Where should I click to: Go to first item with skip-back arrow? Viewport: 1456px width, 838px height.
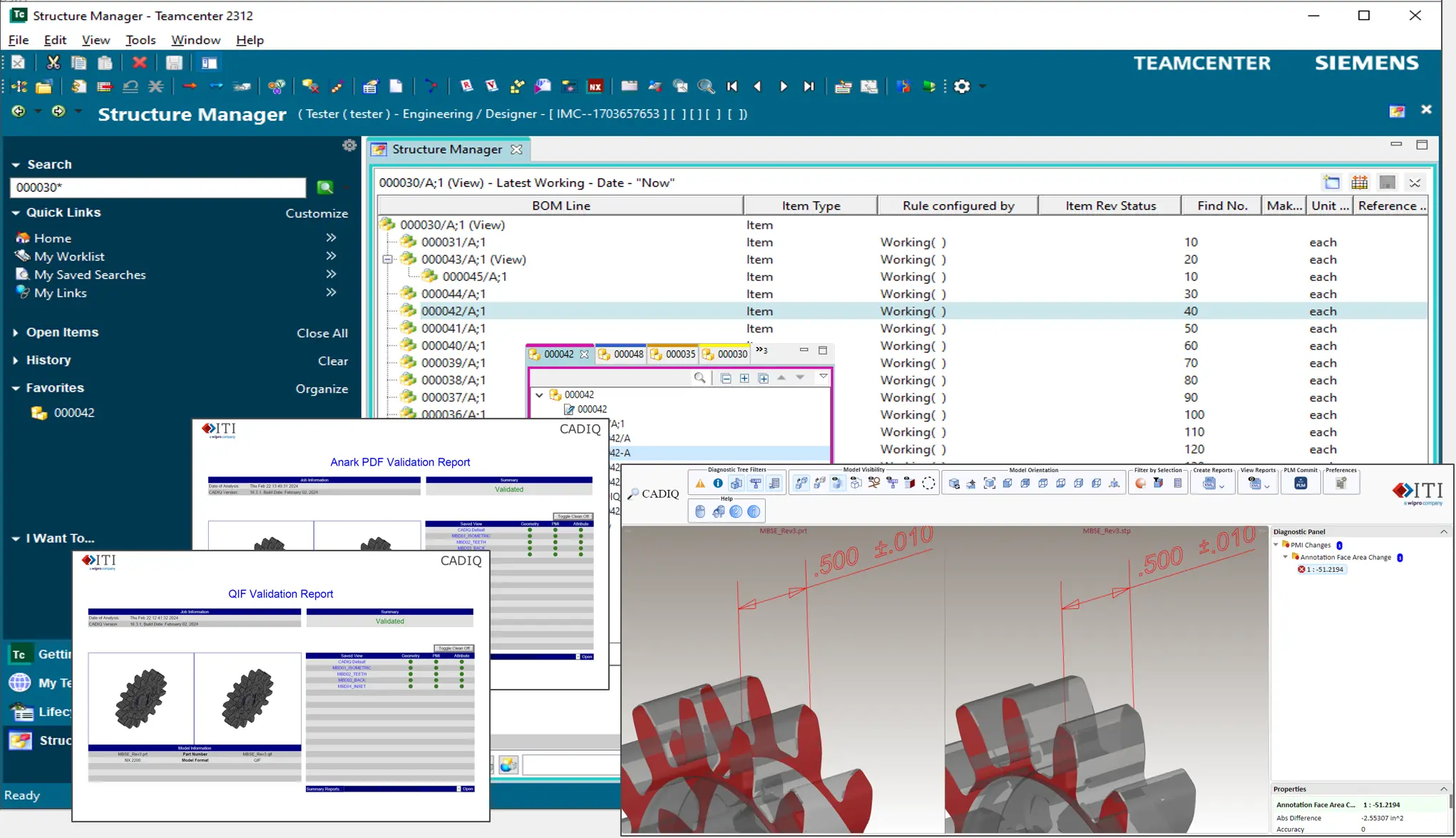[x=732, y=86]
